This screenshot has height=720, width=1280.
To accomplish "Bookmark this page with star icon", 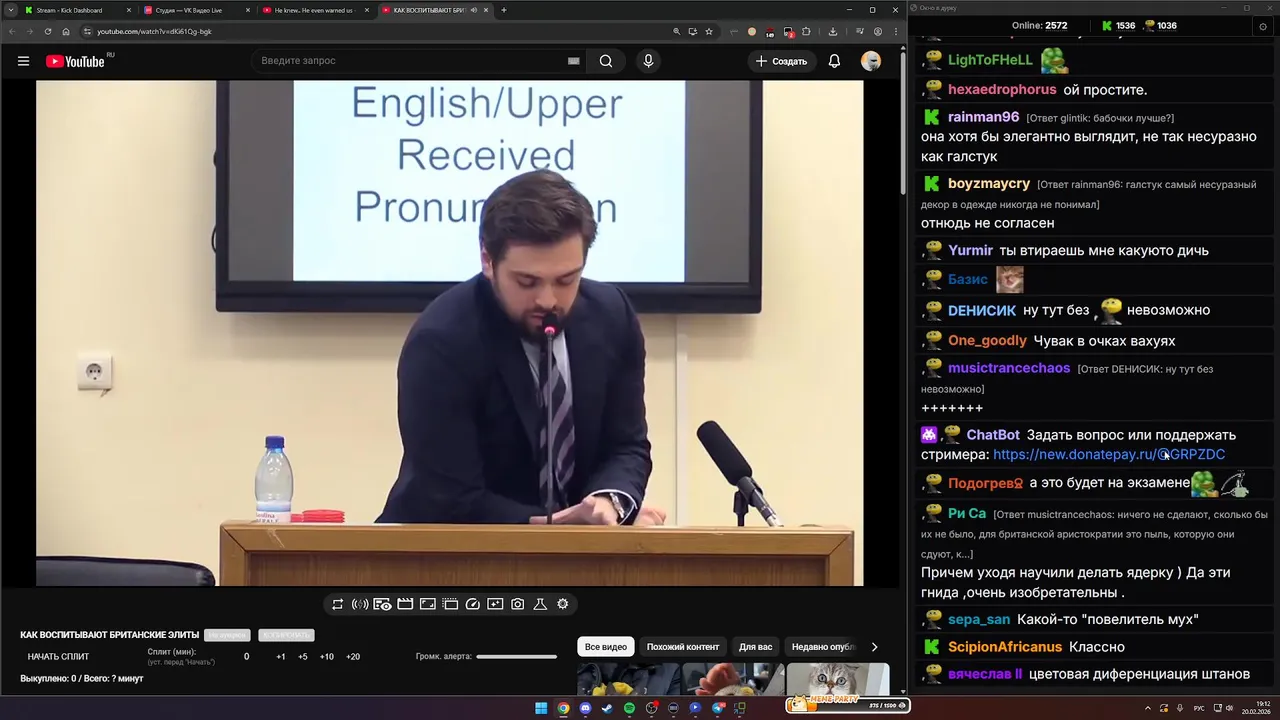I will pos(709,31).
